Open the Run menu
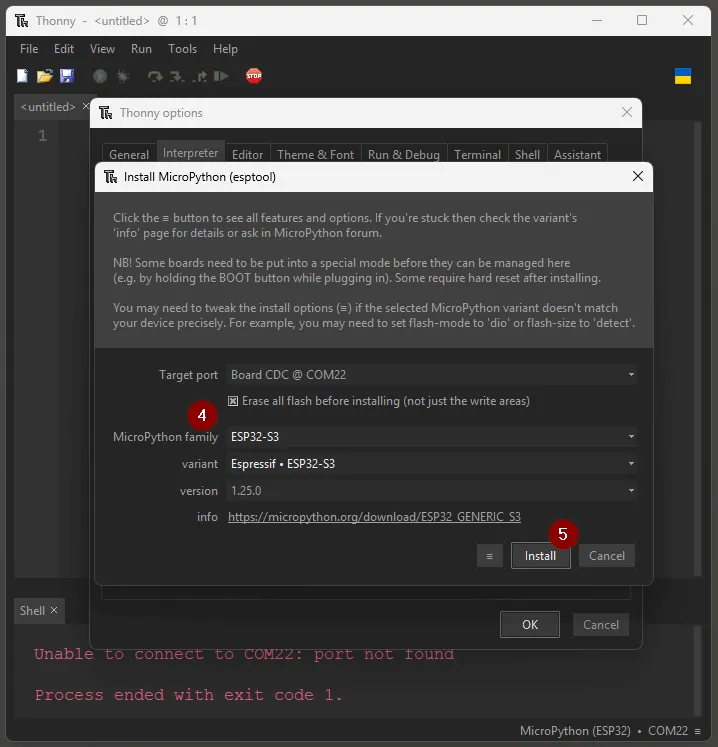 [141, 49]
